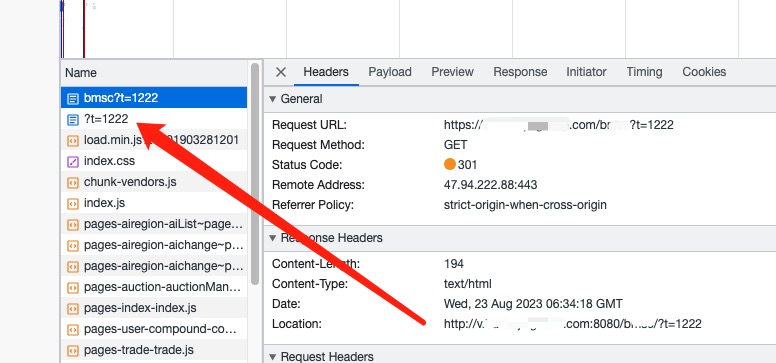Click the Location header redirect URL
Screen dimensions: 776x363
pos(573,324)
